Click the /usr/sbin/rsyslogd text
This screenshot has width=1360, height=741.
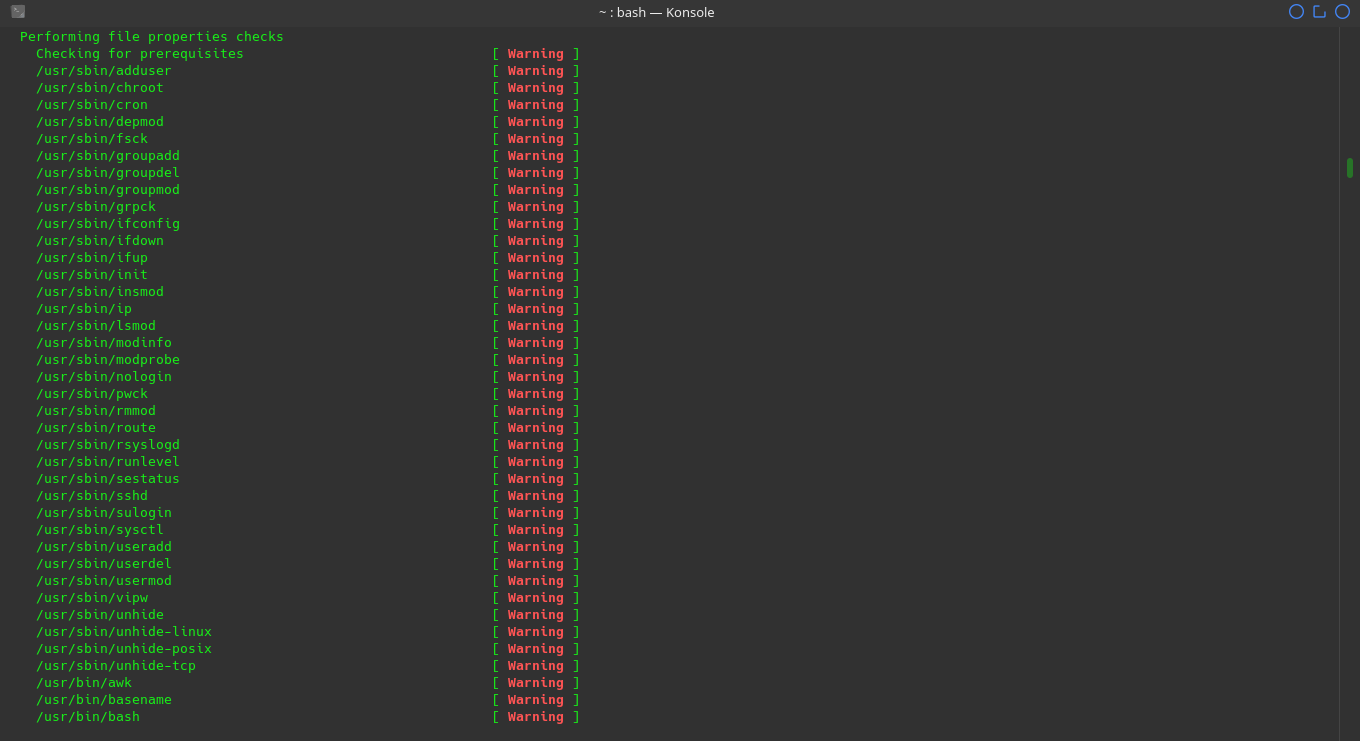pos(108,445)
